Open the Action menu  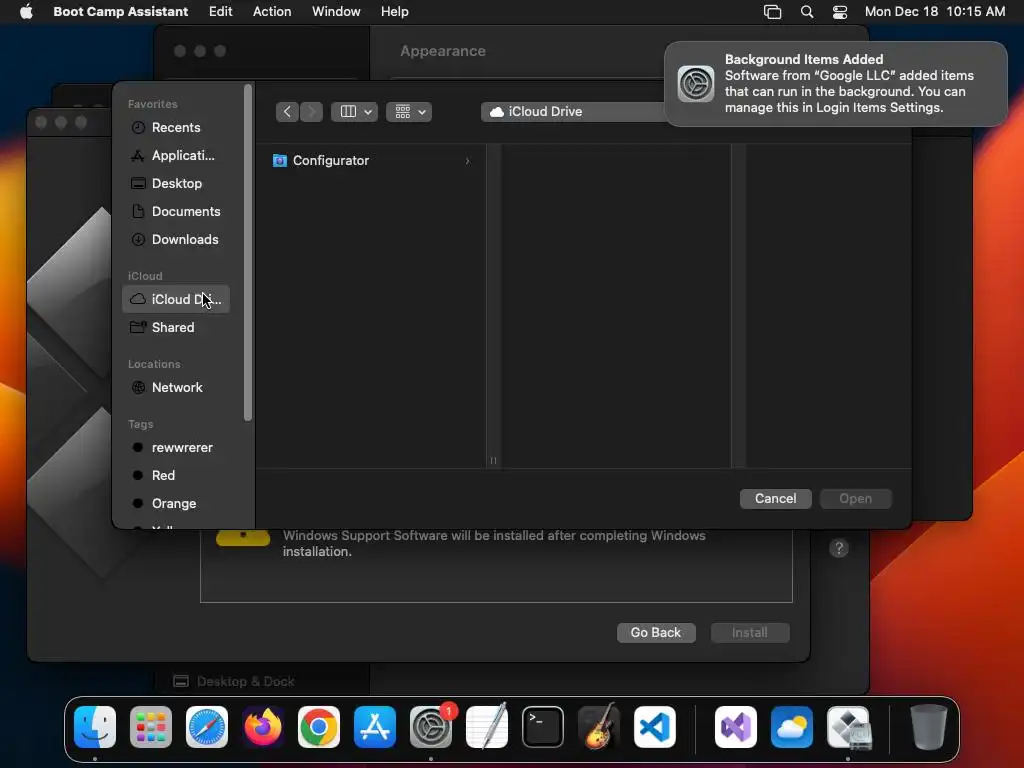pos(272,12)
